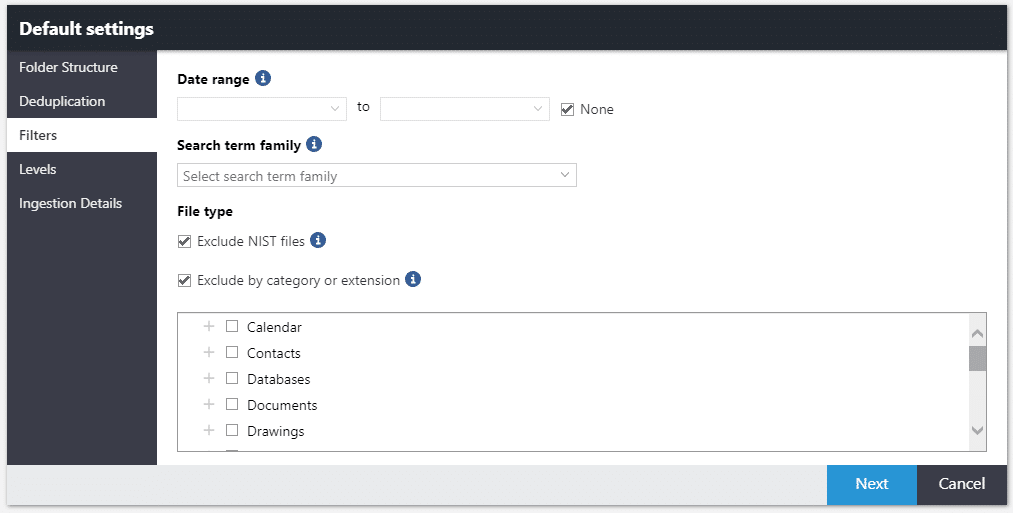
Task: Click the info icon beside Date range
Action: (263, 79)
